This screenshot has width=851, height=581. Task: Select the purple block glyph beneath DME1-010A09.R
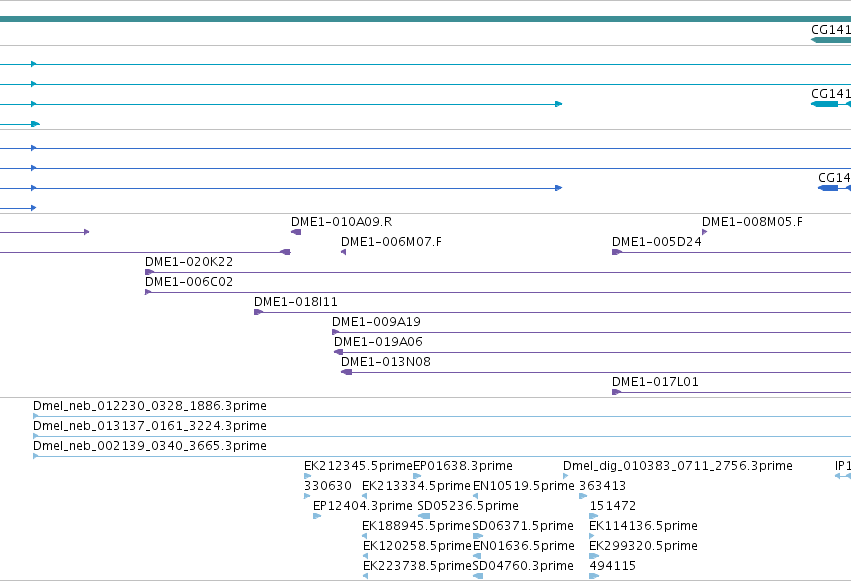tap(296, 232)
